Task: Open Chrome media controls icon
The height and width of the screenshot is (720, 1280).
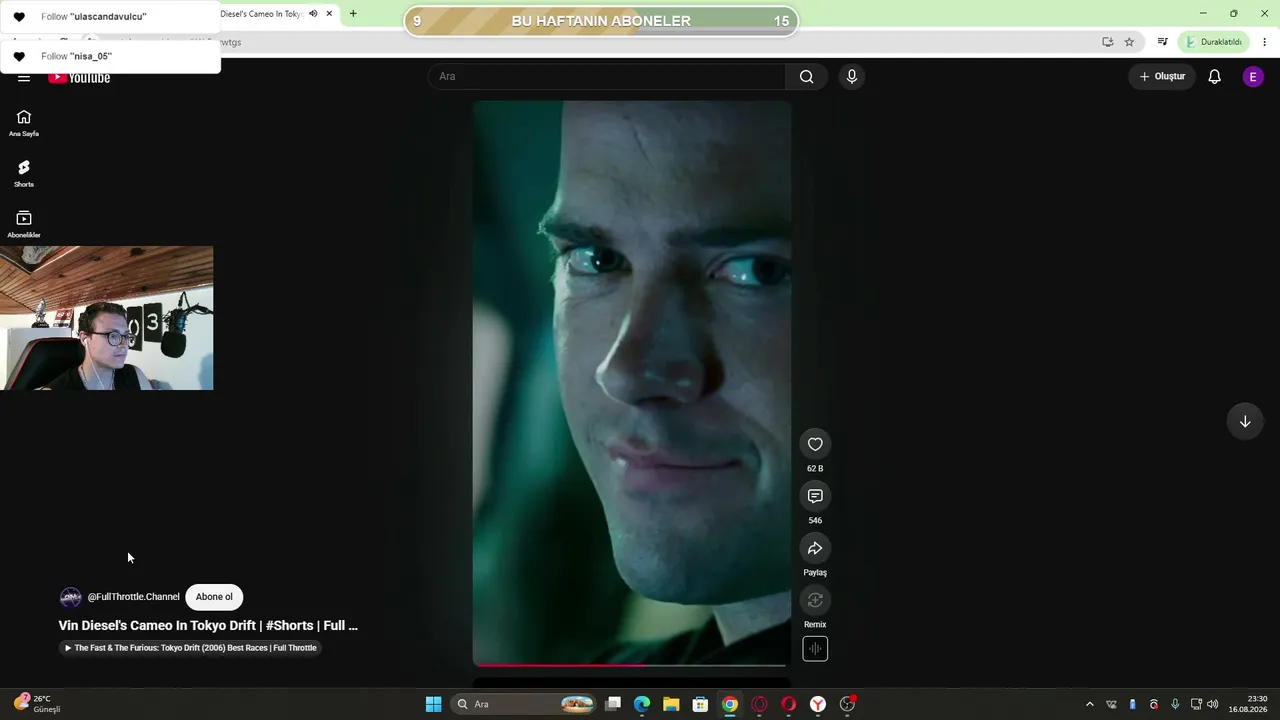Action: click(1162, 42)
